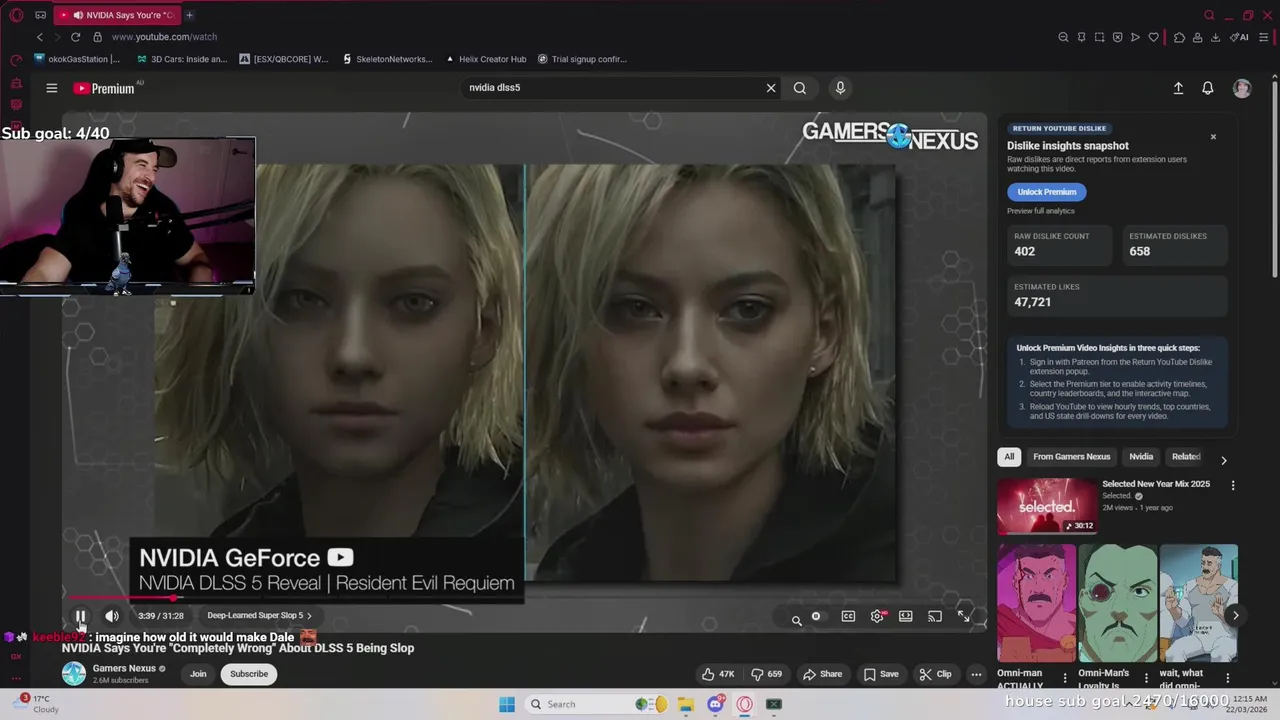Viewport: 1280px width, 720px height.
Task: Switch to the NVIDIA Says You're tab
Action: click(118, 15)
